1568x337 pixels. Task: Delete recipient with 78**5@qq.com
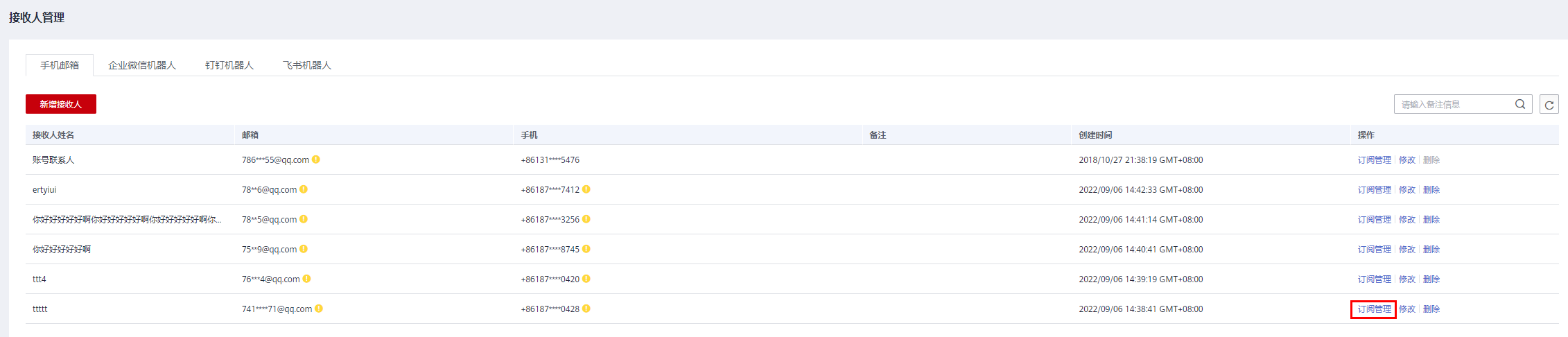(x=1431, y=220)
